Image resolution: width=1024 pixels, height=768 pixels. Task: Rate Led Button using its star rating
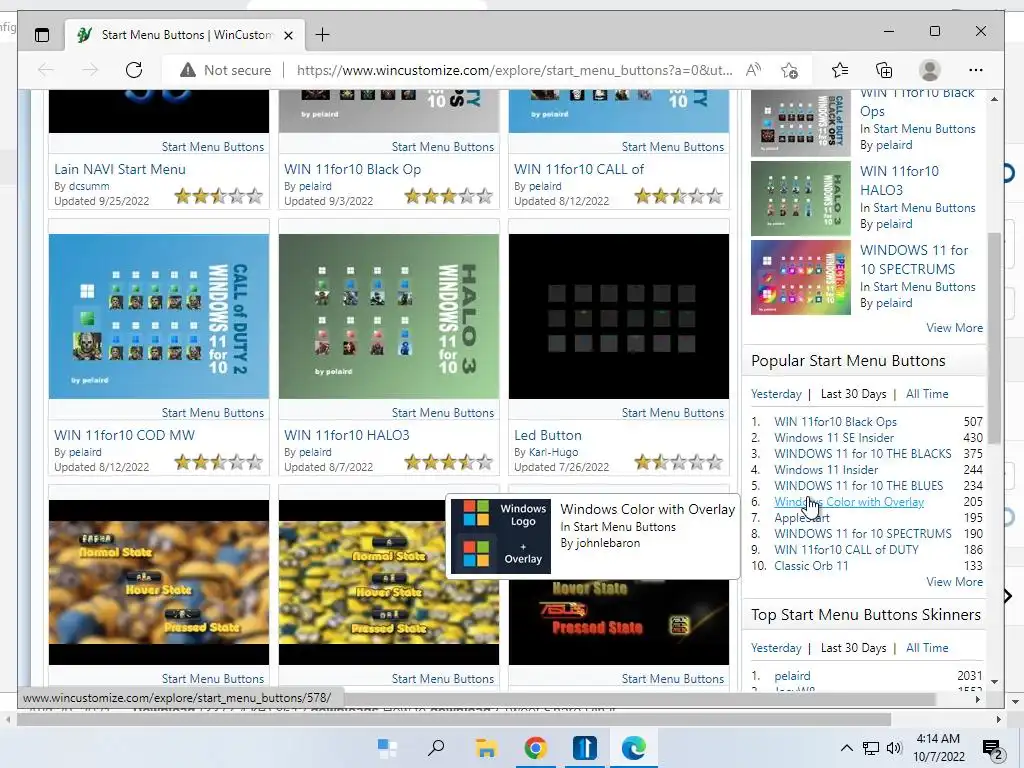[x=679, y=462]
